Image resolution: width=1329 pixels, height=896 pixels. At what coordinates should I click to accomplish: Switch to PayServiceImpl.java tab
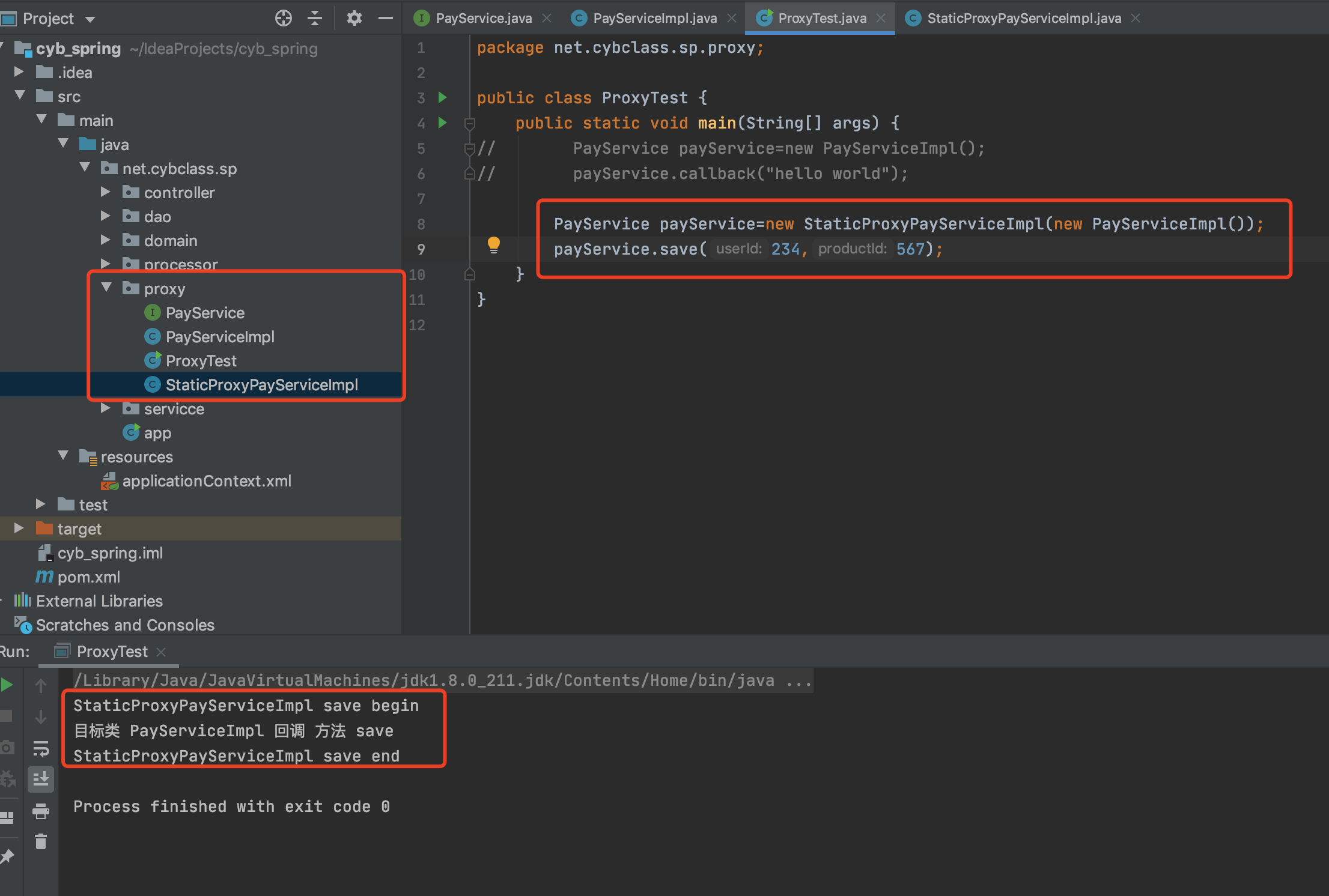click(654, 18)
